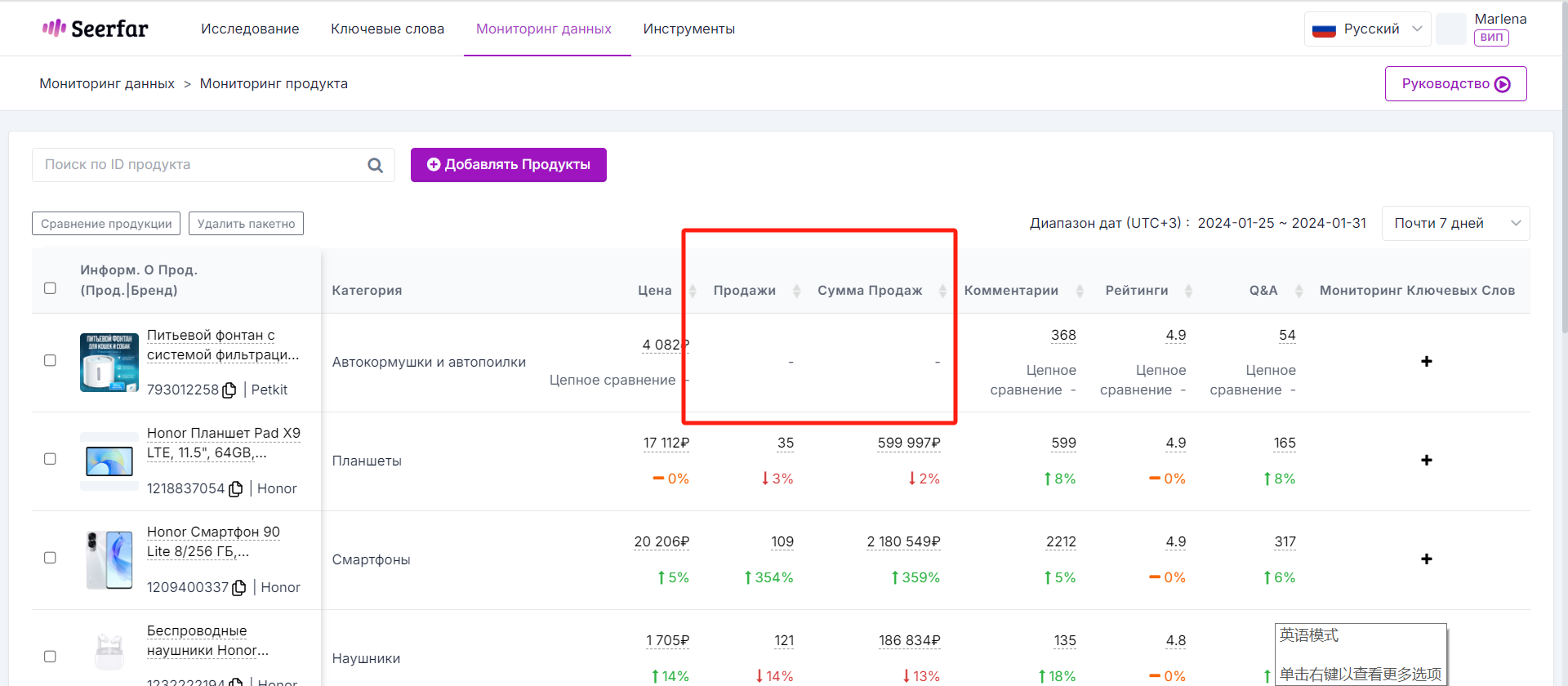Open the Инструменты menu
This screenshot has width=1568, height=686.
[688, 29]
